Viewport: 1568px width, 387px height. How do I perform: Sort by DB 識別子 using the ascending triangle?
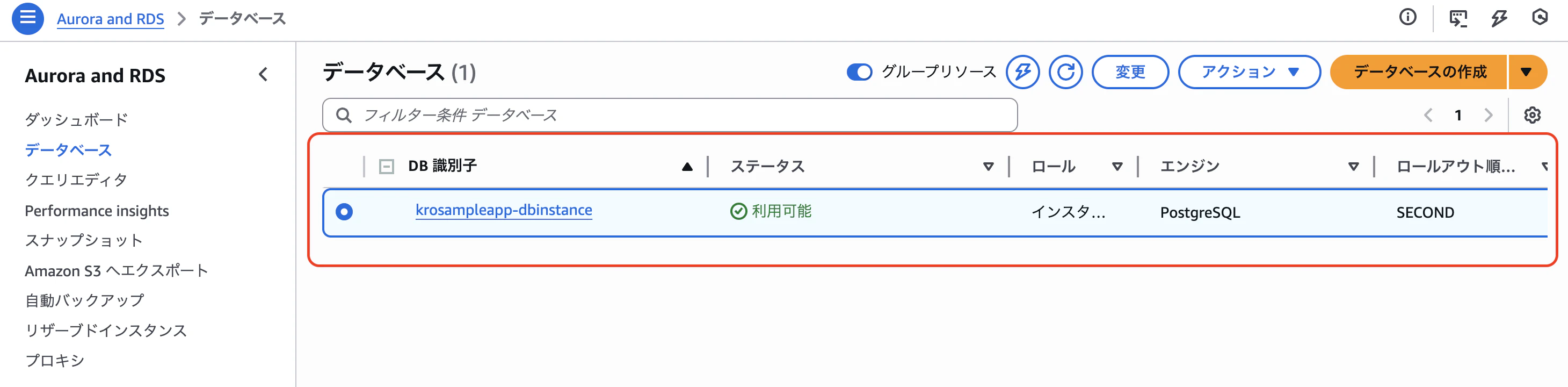point(687,164)
